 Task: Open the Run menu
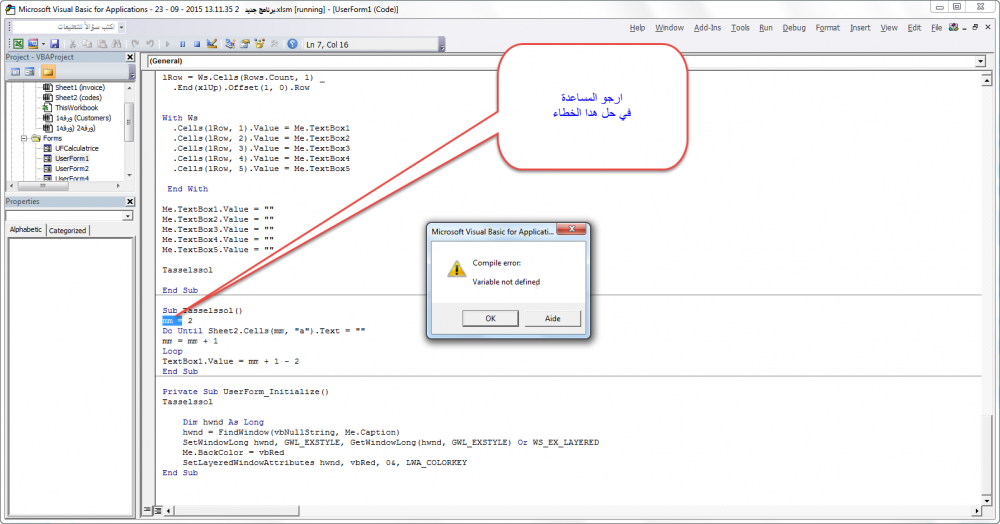[765, 27]
